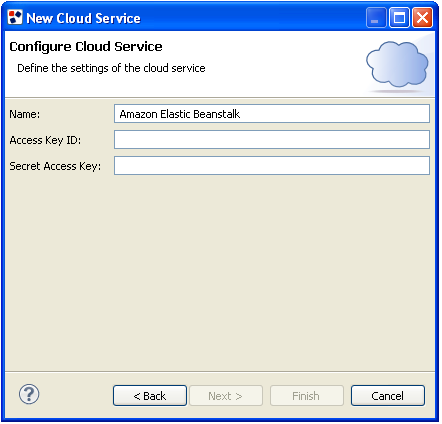Close the New Cloud Service dialog
442x424 pixels.
tap(422, 18)
